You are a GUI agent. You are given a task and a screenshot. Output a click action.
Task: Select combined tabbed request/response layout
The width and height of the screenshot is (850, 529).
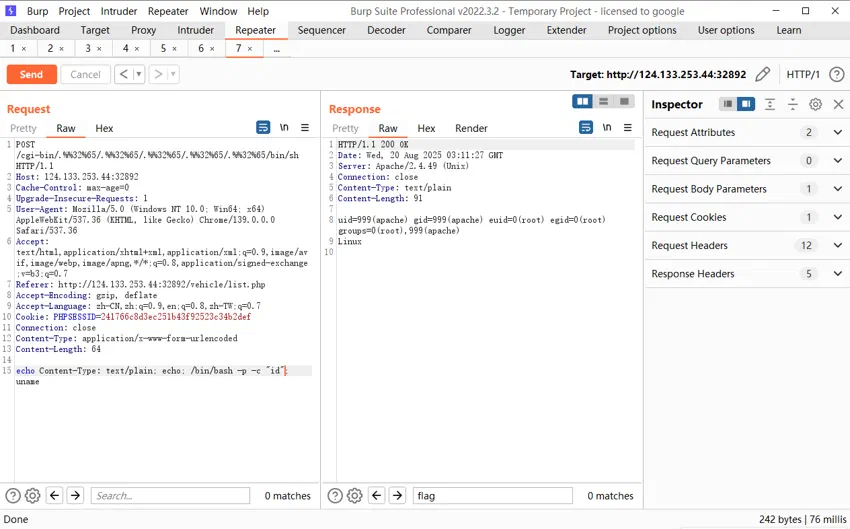(624, 101)
